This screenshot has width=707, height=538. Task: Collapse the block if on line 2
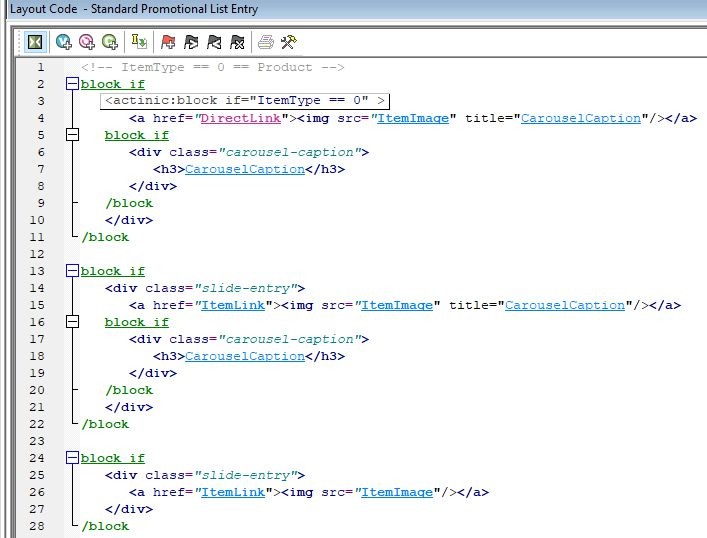point(72,85)
